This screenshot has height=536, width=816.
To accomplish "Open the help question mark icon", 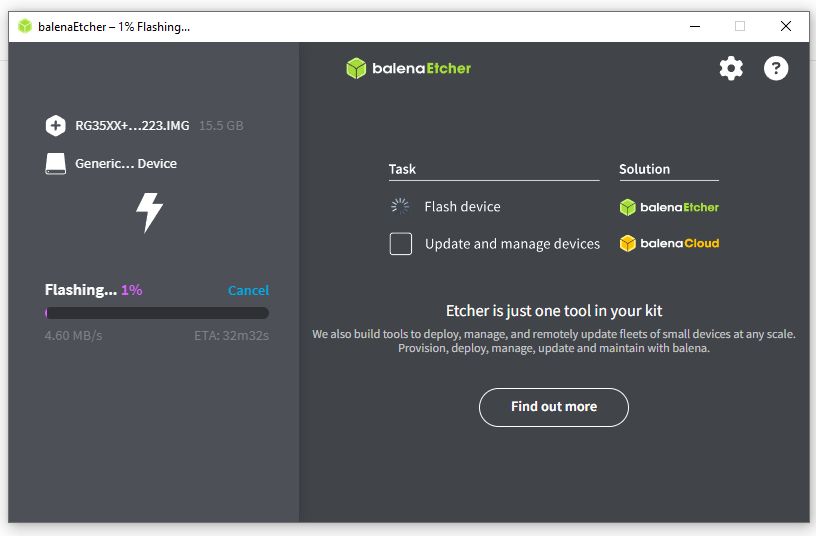I will 776,69.
